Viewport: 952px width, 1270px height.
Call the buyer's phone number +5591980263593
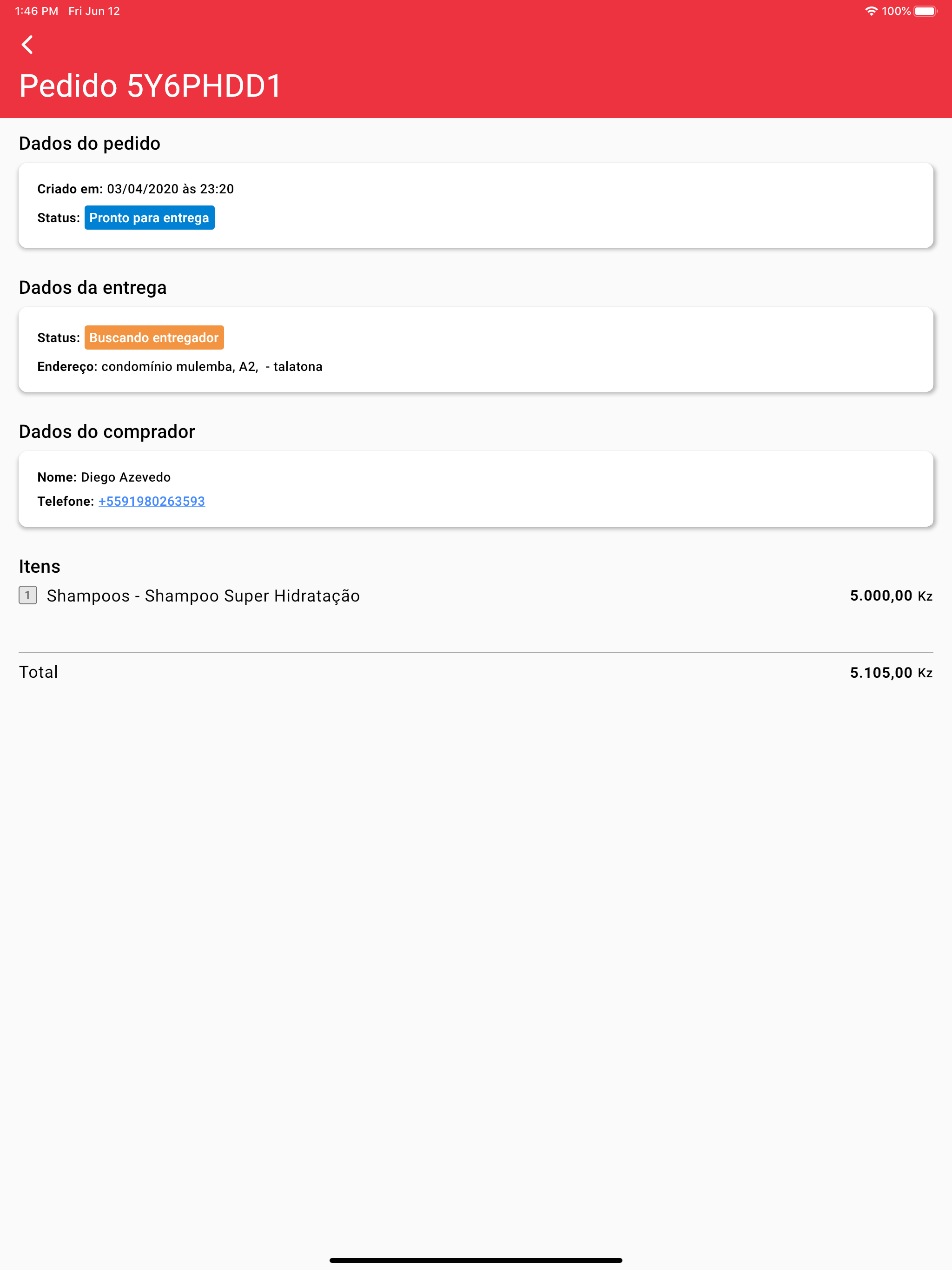(x=152, y=501)
